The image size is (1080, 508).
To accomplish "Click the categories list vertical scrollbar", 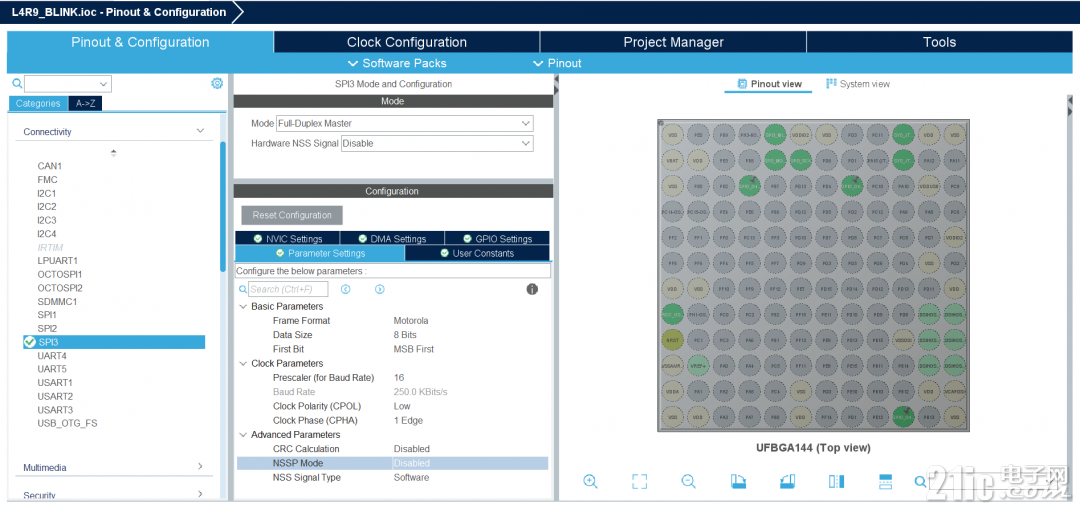I will (222, 207).
